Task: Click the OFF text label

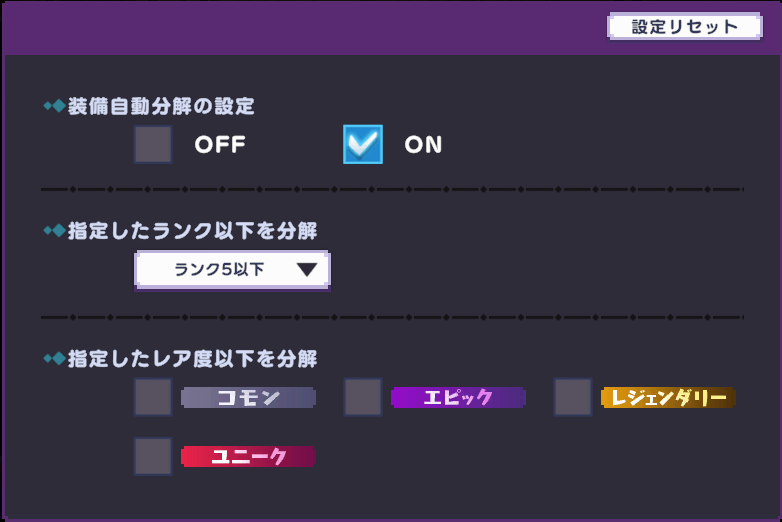Action: (x=220, y=145)
